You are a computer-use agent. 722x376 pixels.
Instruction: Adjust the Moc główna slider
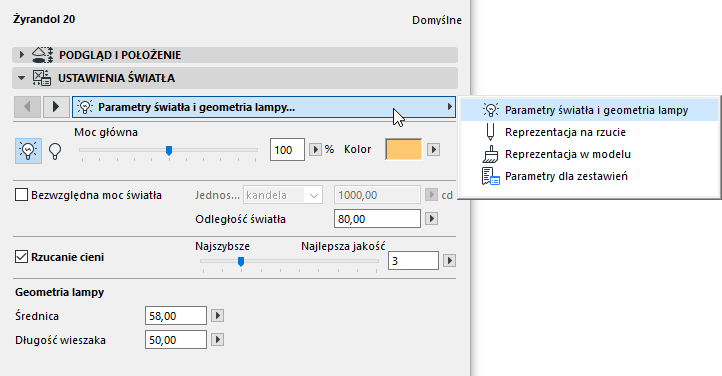click(169, 150)
